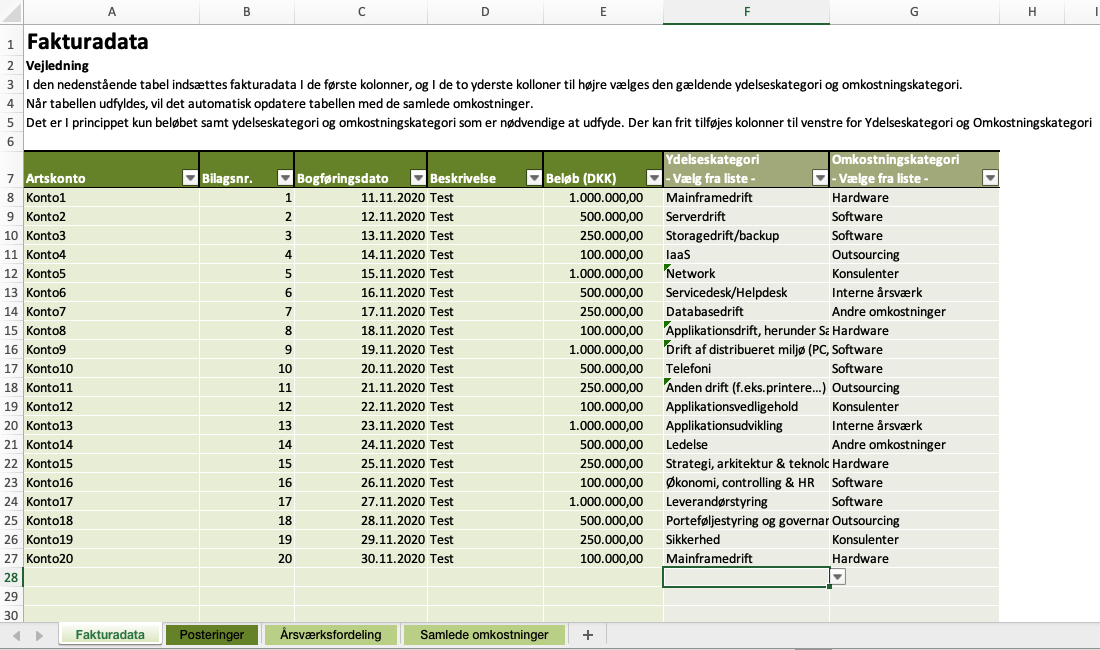
Task: Open the Artskonto column filter dropdown
Action: (x=190, y=178)
